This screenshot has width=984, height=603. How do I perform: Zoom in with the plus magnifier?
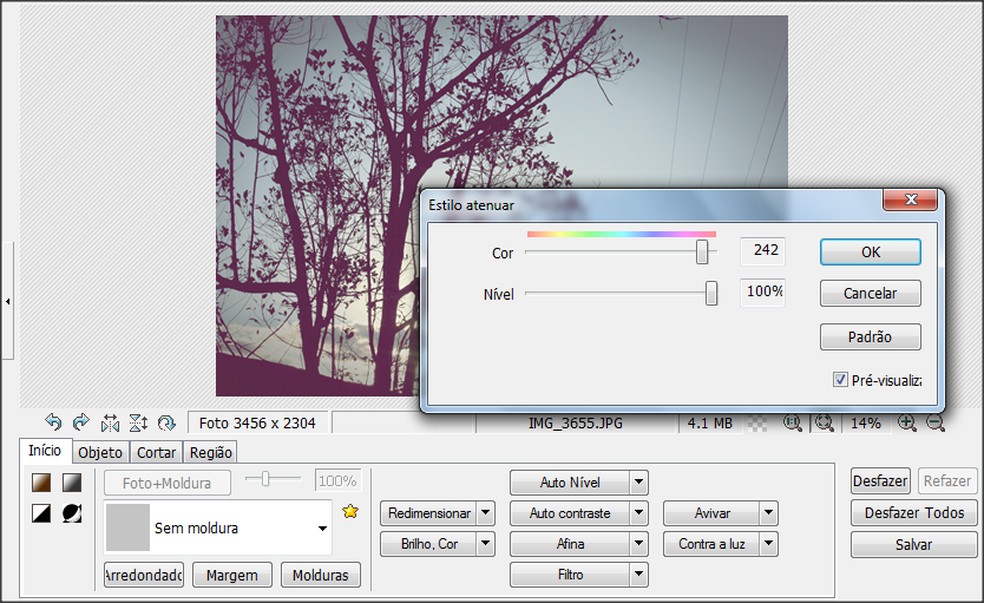907,423
